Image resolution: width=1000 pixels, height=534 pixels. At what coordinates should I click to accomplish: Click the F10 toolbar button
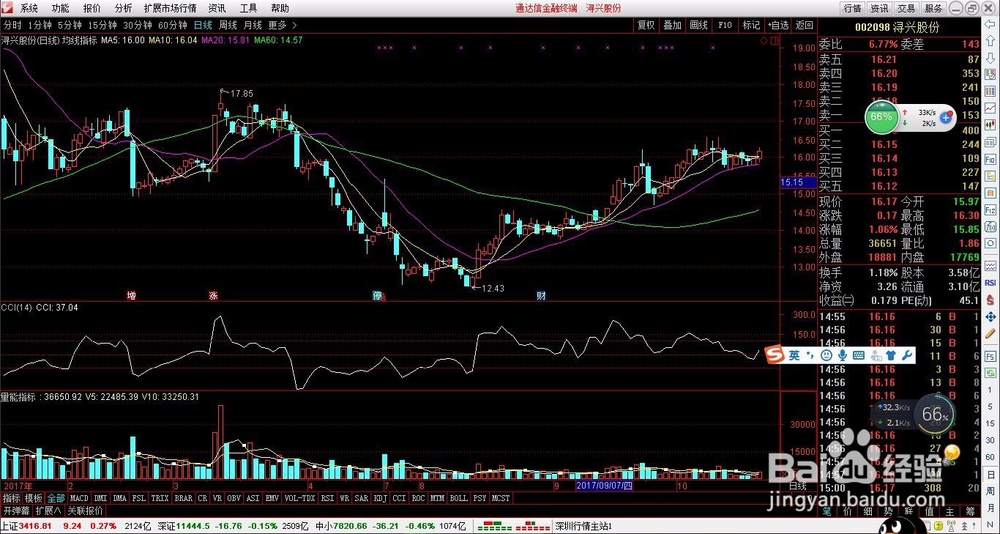(x=724, y=26)
